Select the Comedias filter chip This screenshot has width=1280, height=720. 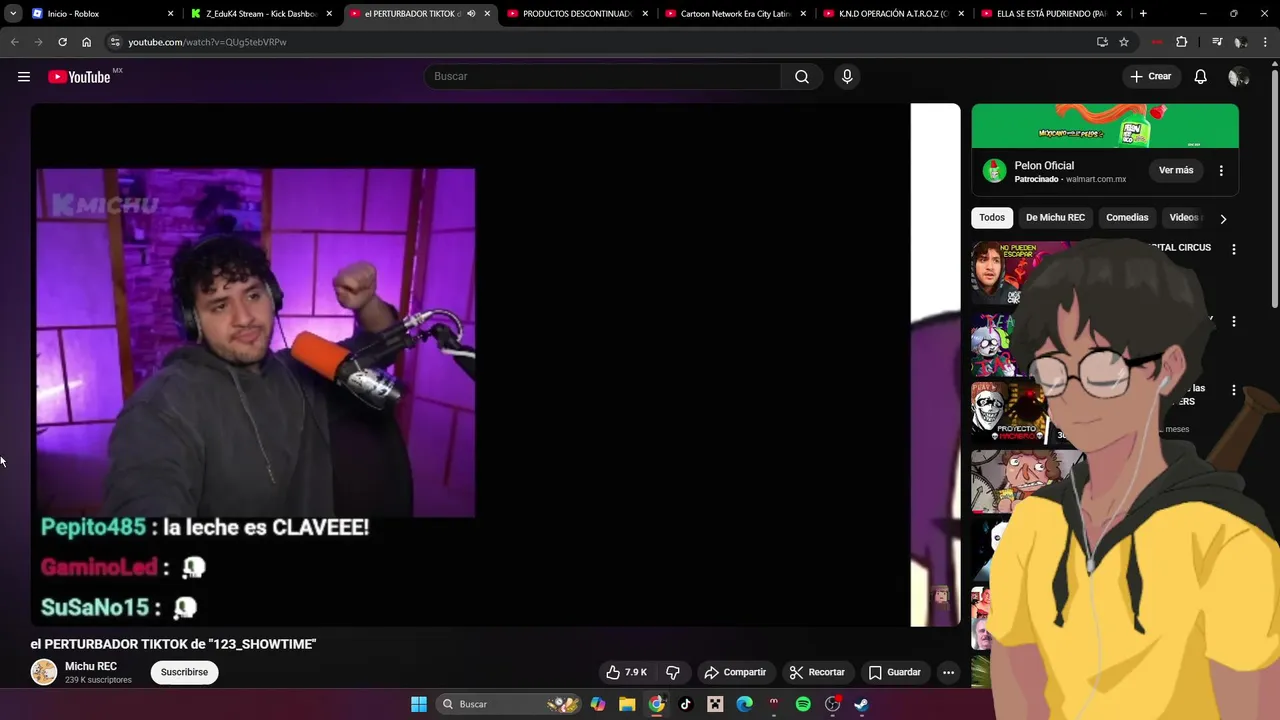(1127, 218)
